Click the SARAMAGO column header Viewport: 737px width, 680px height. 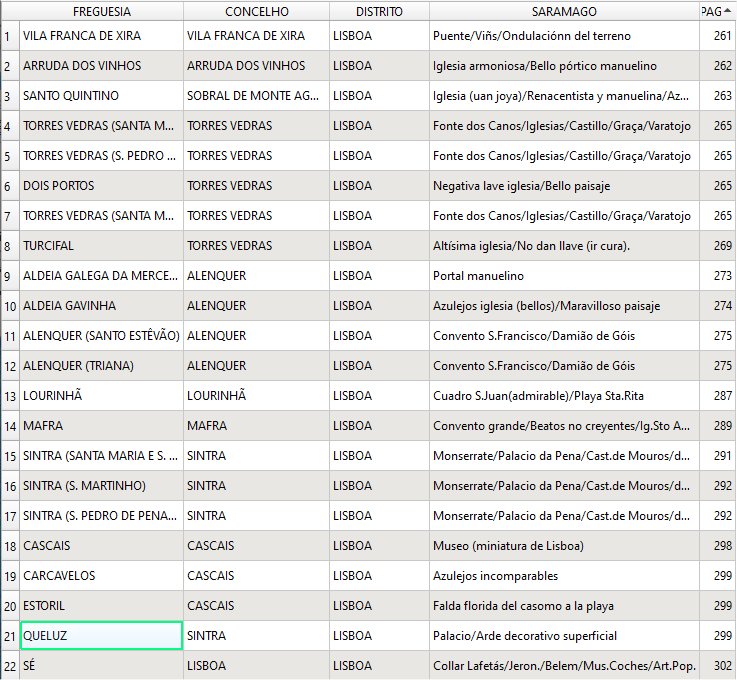564,11
